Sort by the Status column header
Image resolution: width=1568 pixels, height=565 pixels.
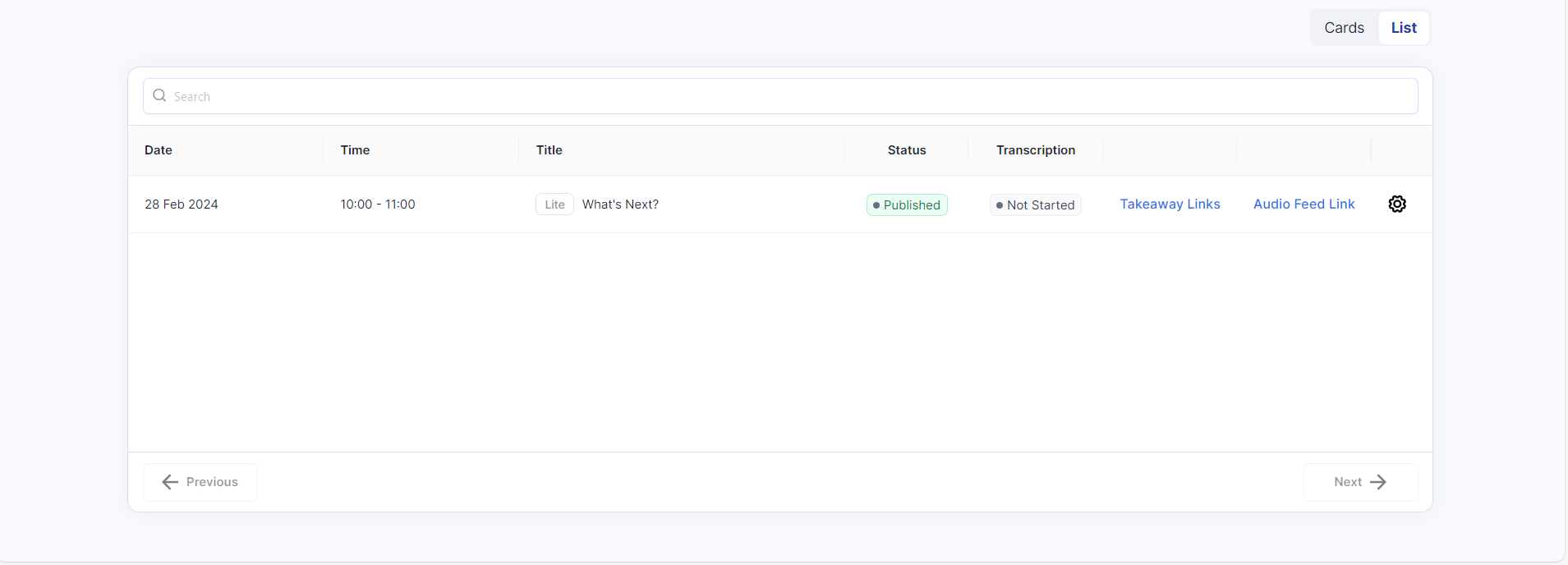click(x=907, y=150)
